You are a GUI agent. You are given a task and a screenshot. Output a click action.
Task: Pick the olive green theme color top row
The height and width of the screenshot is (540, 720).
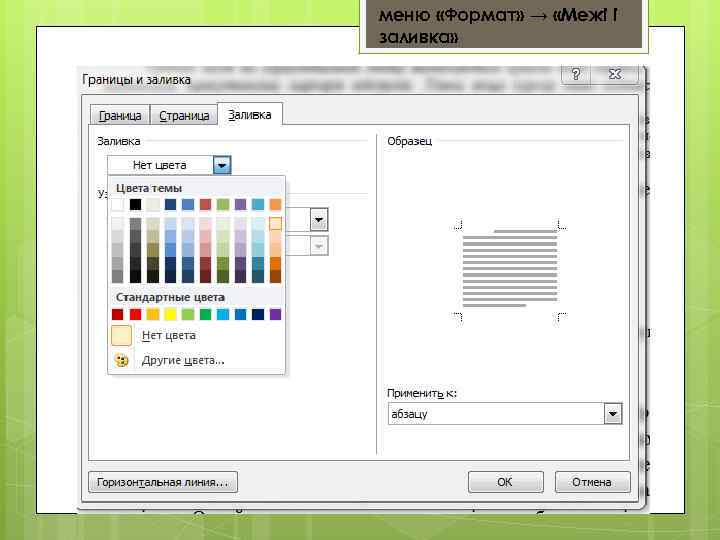pos(223,204)
